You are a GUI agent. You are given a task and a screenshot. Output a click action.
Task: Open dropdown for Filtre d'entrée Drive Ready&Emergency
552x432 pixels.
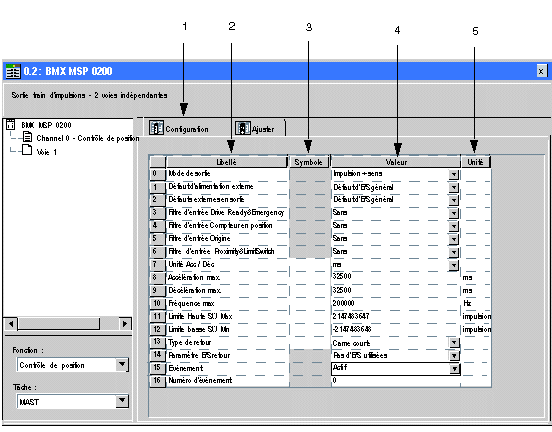[454, 213]
